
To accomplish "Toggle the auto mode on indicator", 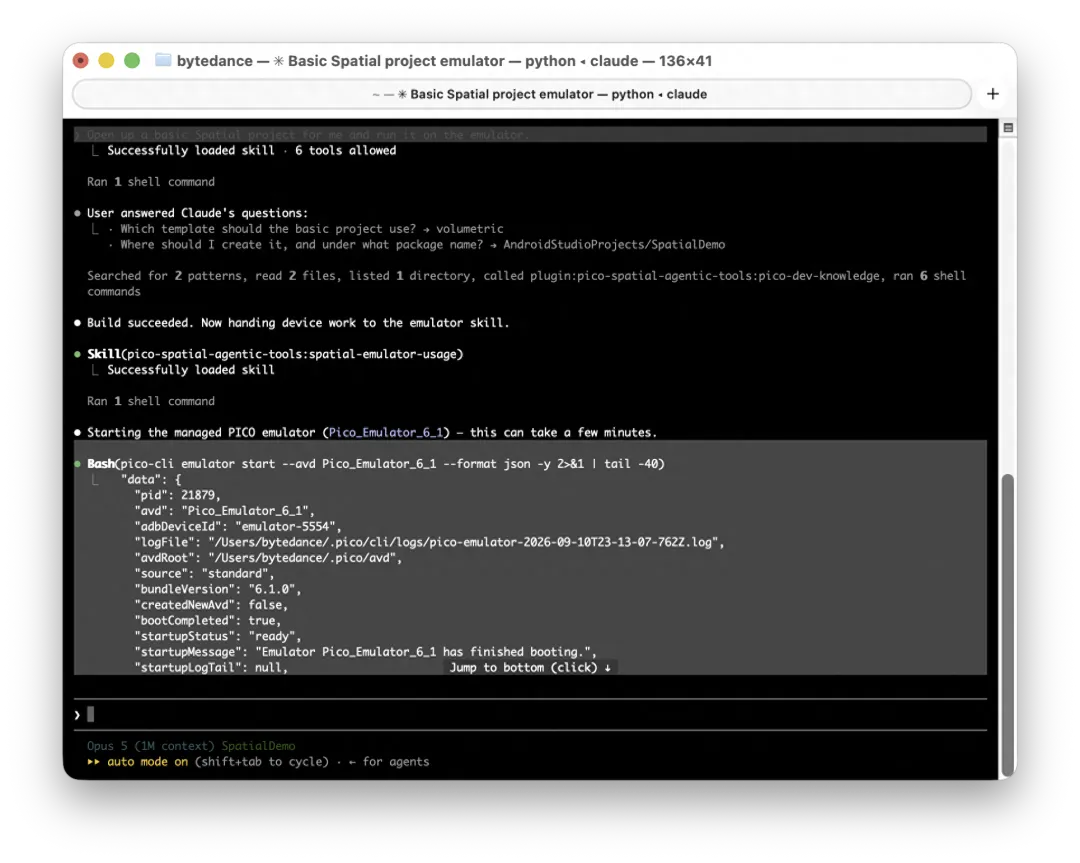I will pyautogui.click(x=147, y=762).
